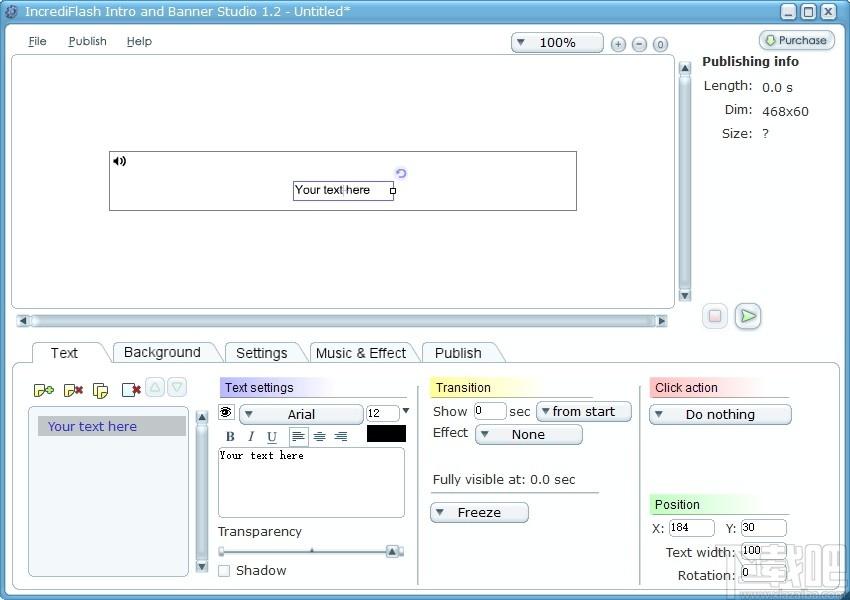This screenshot has height=600, width=850.
Task: Play the banner preview
Action: [x=748, y=316]
